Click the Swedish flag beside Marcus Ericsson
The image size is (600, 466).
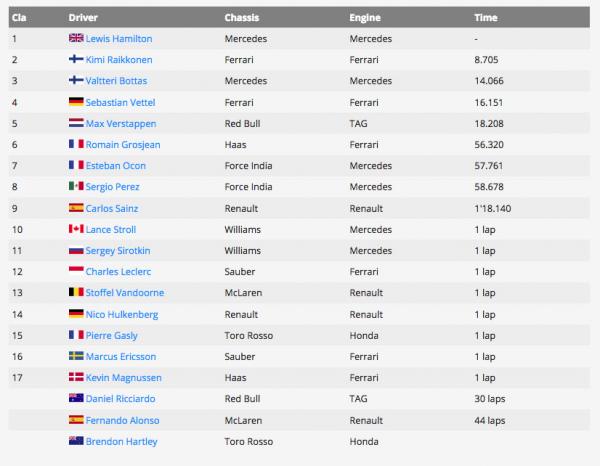tap(75, 356)
